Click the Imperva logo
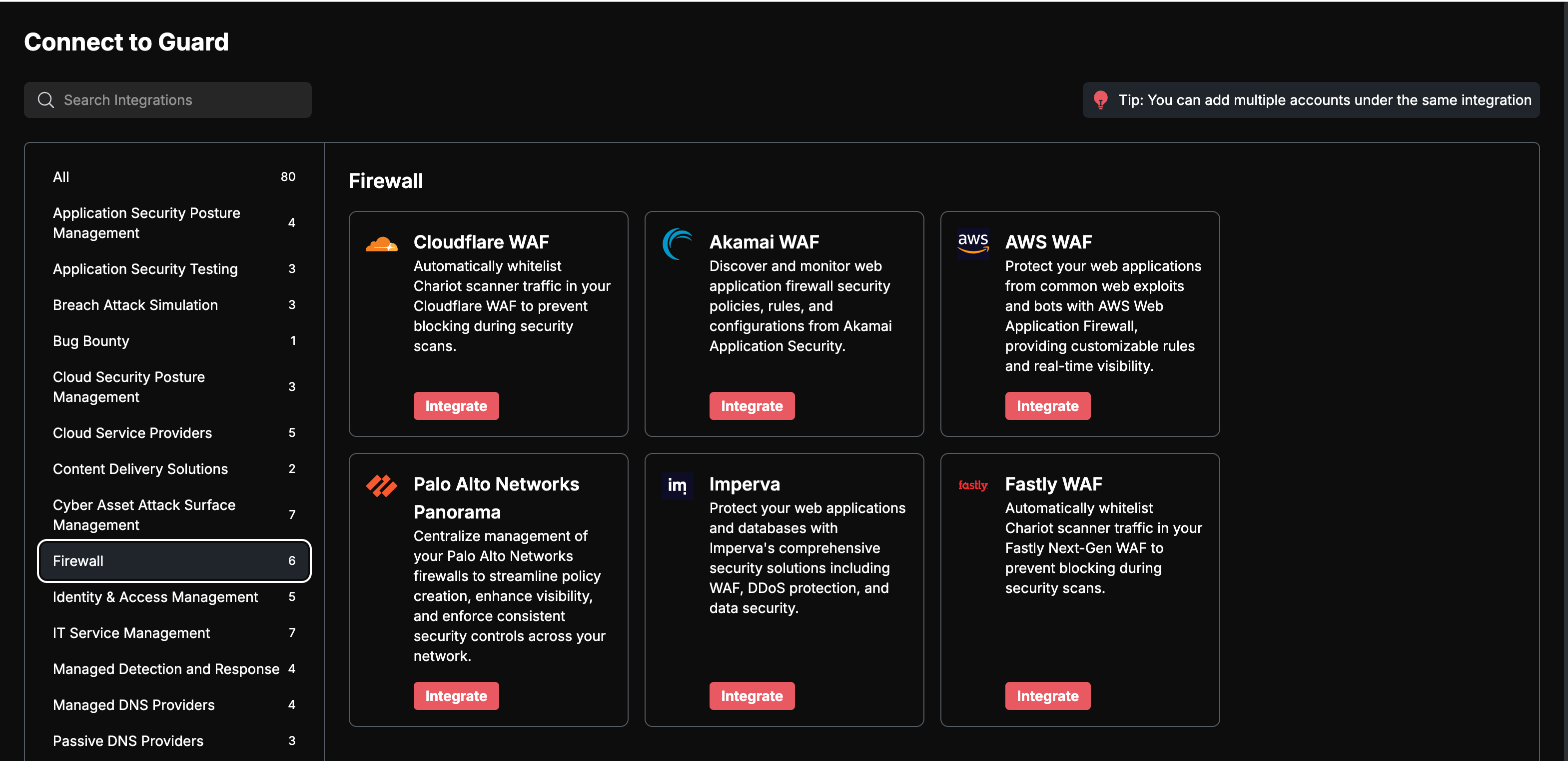Image resolution: width=1568 pixels, height=761 pixels. click(677, 485)
